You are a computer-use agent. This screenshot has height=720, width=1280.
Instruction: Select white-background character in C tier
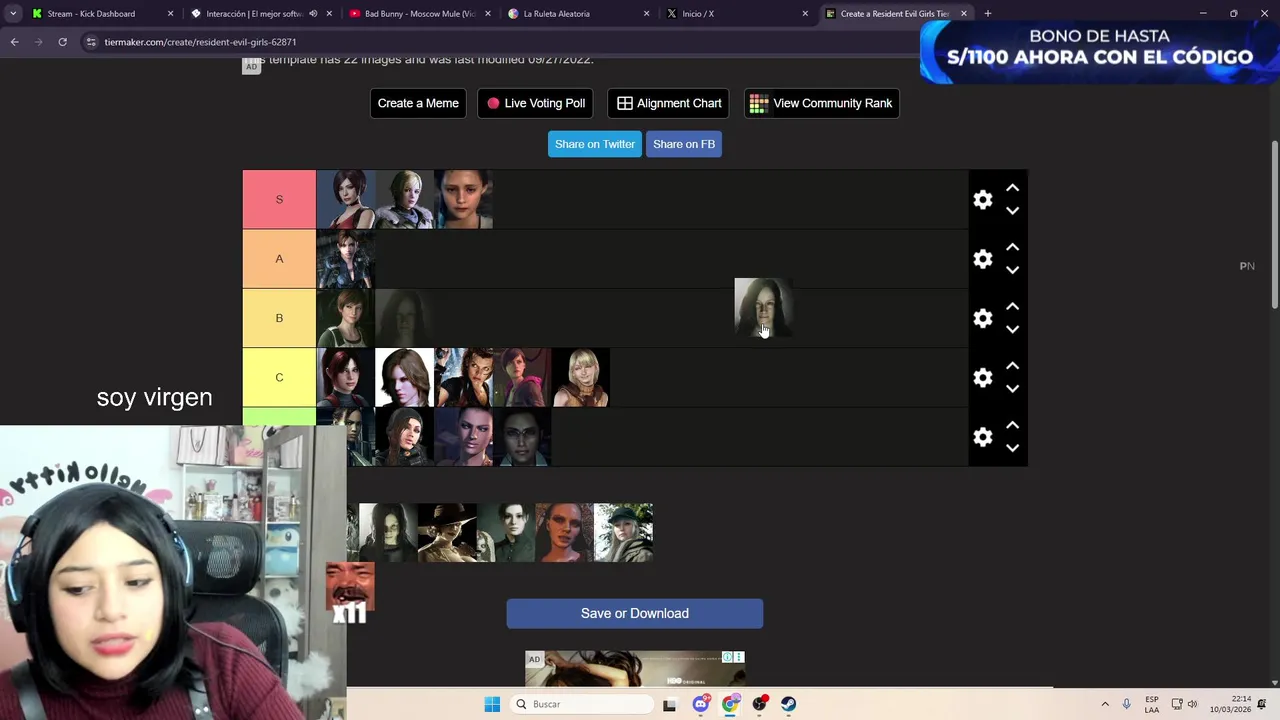tap(405, 378)
